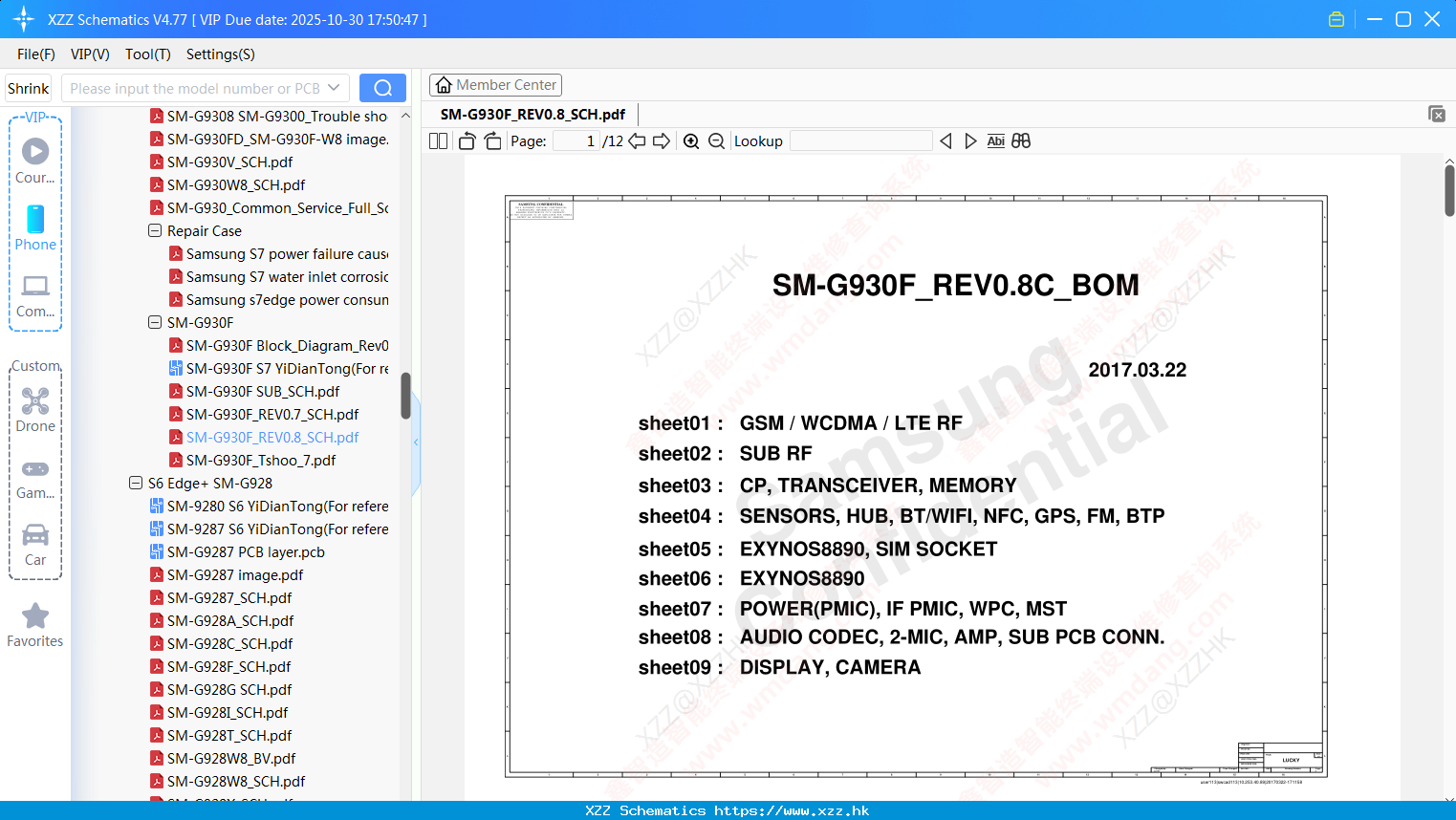Screen dimensions: 1456x820
Task: Select the Drone category
Action: [35, 410]
